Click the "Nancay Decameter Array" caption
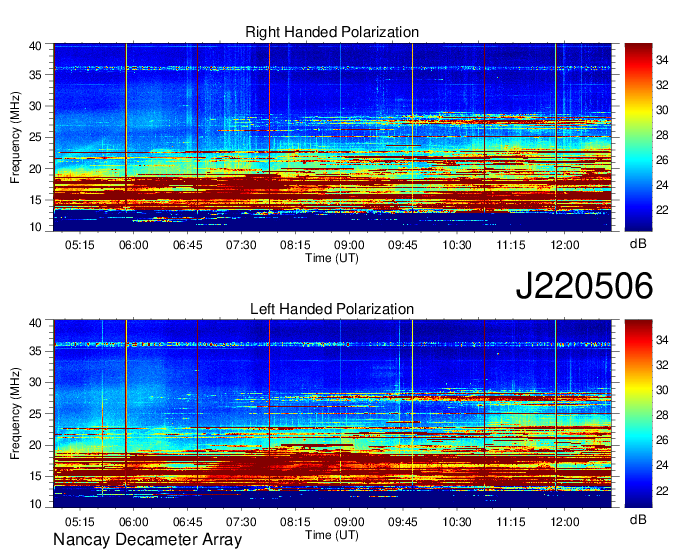Viewport: 680px width, 552px height. [x=147, y=540]
